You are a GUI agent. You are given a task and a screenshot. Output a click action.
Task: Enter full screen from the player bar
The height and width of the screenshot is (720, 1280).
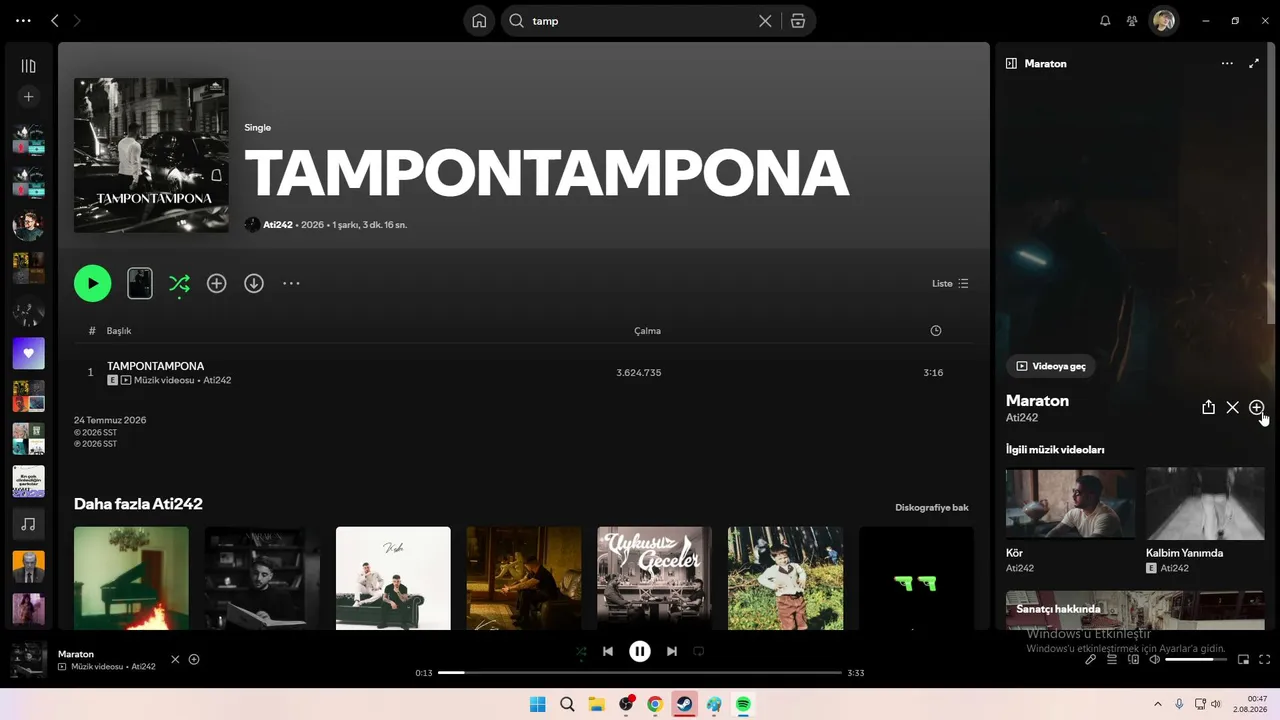click(x=1265, y=659)
